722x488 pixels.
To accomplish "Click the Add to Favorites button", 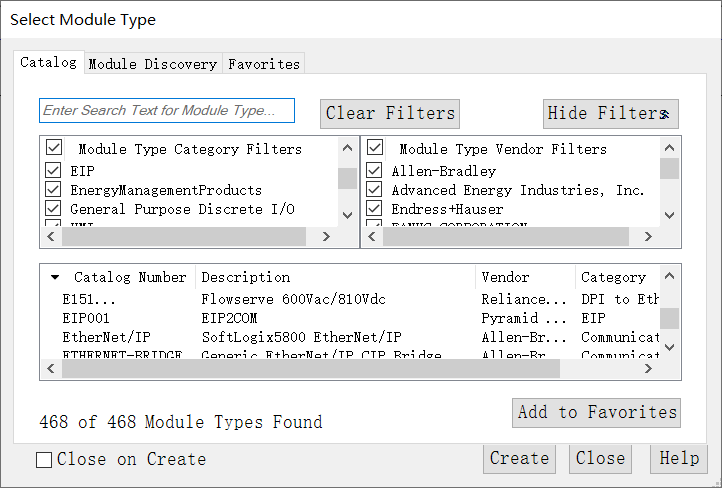I will point(597,412).
